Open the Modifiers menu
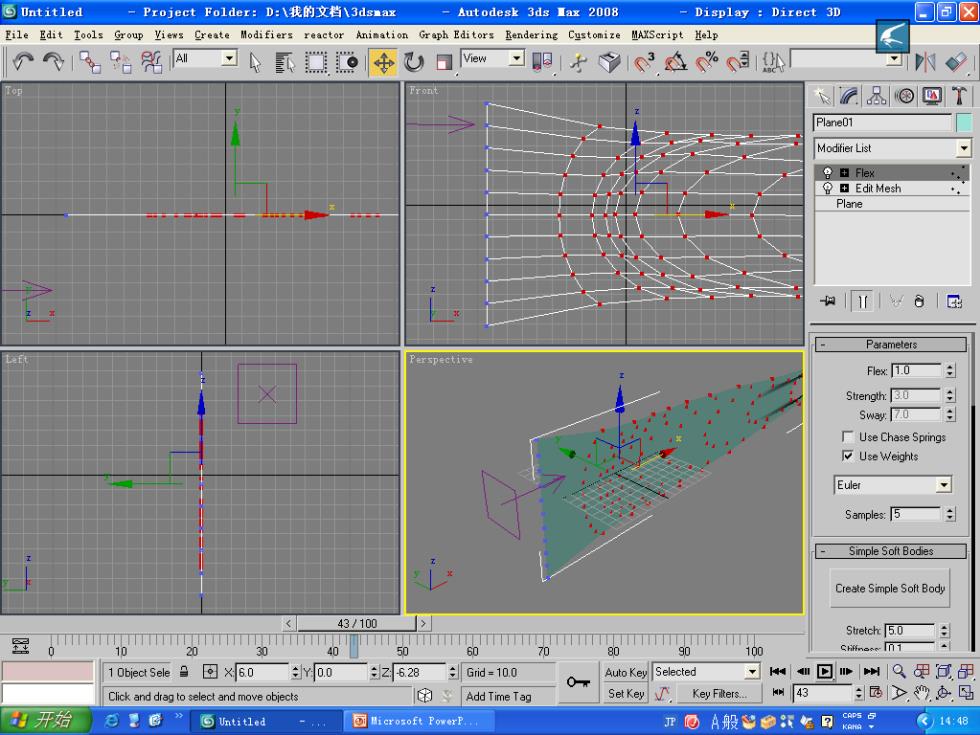This screenshot has width=980, height=735. [x=266, y=35]
